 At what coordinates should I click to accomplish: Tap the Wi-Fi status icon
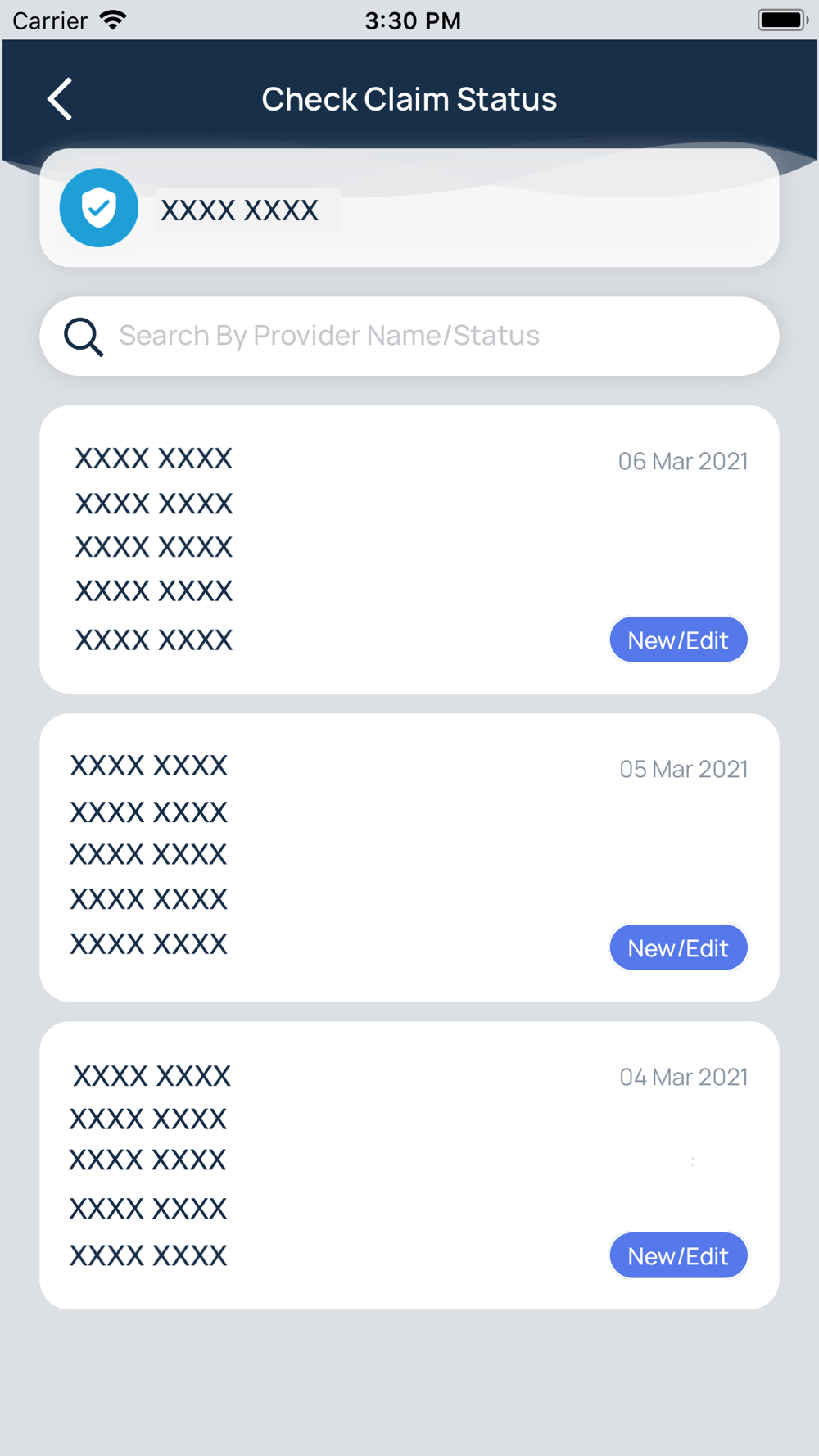pos(113,20)
